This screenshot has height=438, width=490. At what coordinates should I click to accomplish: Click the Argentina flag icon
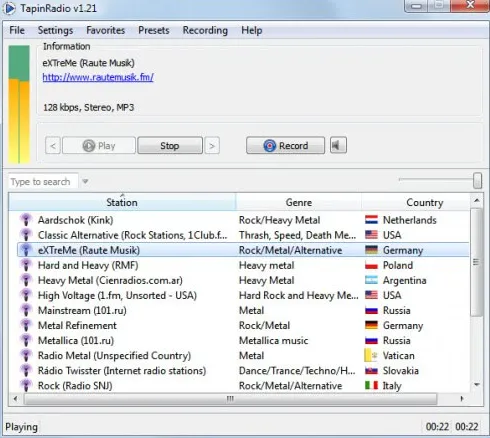[x=371, y=280]
